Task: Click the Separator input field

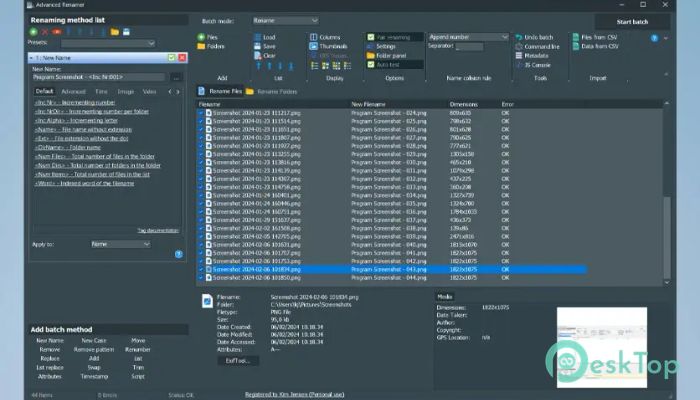Action: [x=469, y=46]
